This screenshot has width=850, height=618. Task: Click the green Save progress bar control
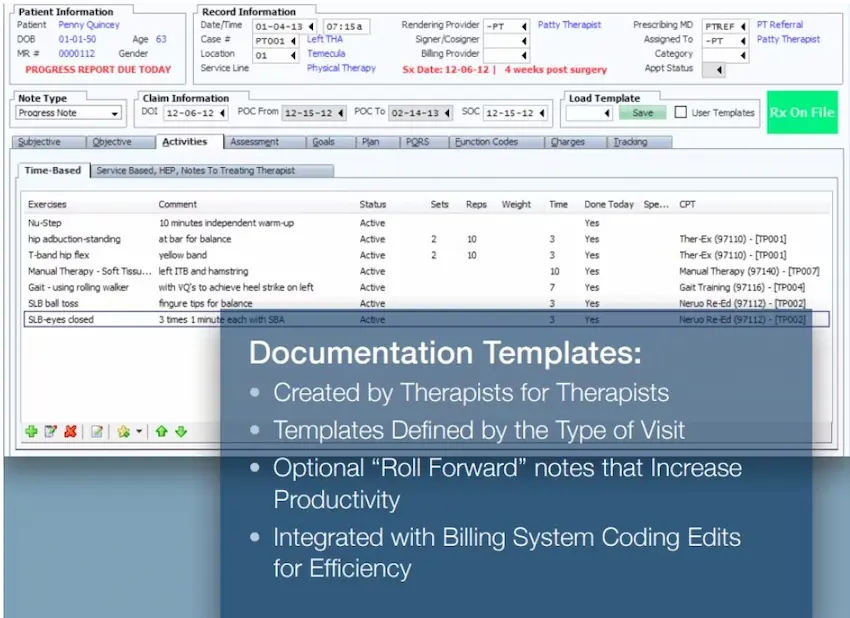(x=643, y=113)
